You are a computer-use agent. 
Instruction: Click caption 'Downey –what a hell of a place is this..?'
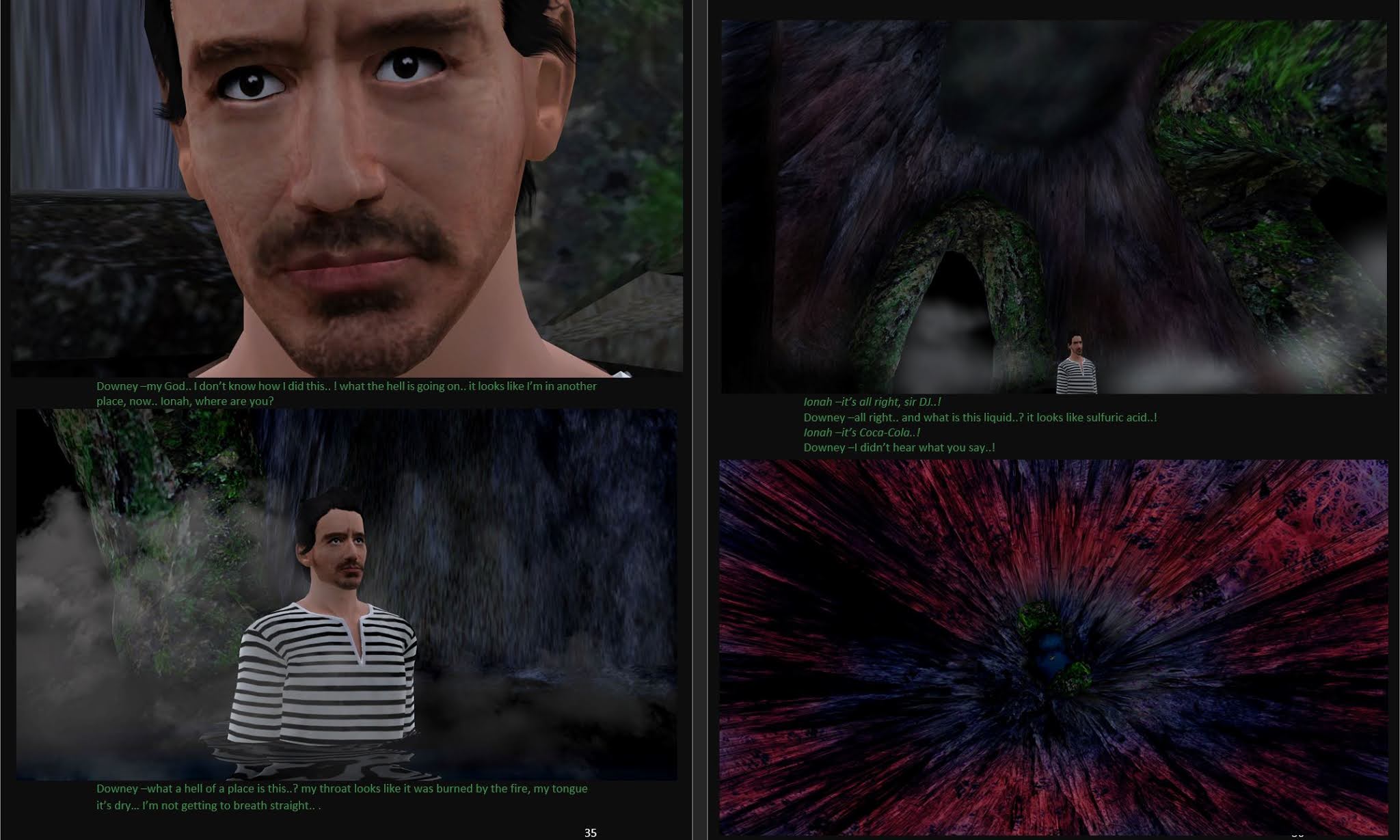coord(342,789)
